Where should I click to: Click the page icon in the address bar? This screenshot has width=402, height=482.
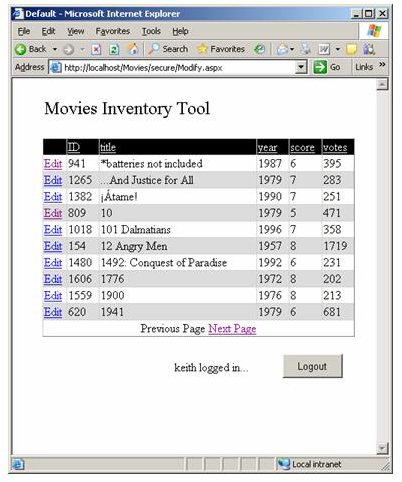tap(55, 68)
